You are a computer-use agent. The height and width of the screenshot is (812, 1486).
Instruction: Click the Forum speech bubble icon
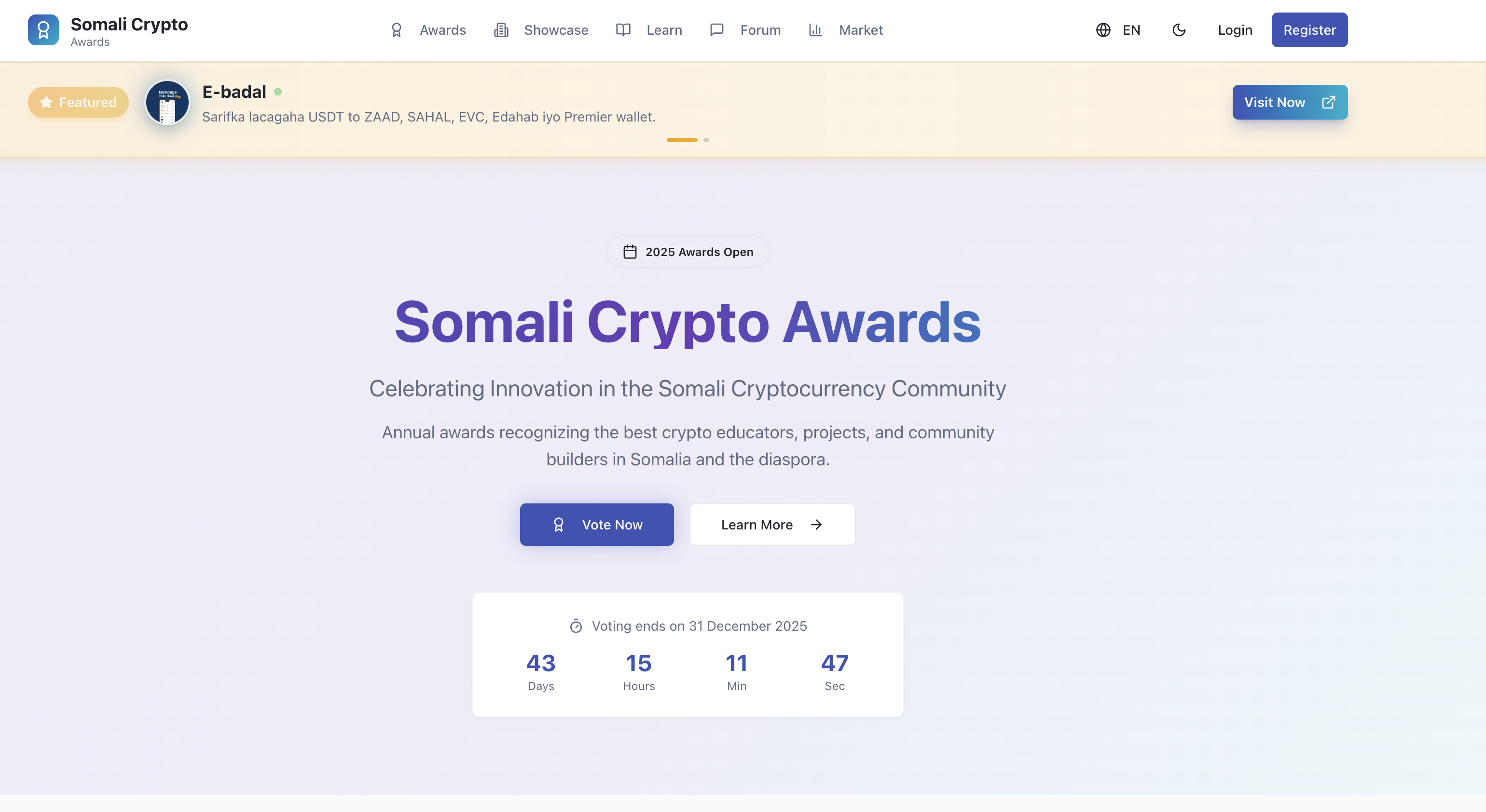click(715, 29)
